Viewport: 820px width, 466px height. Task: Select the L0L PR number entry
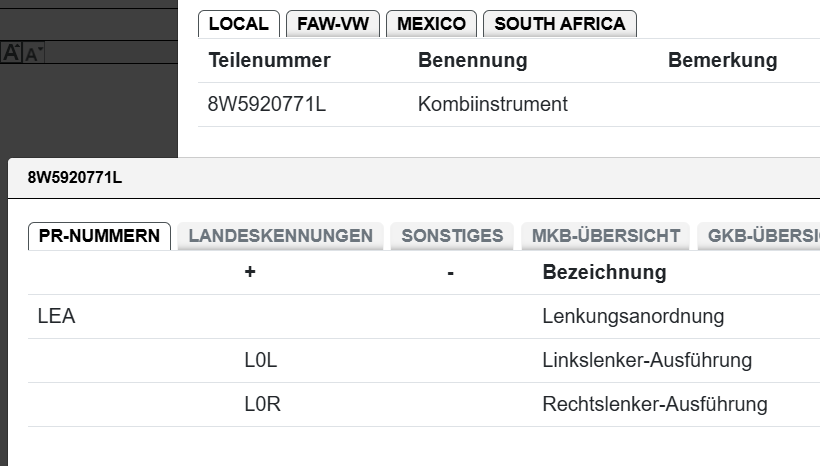coord(260,361)
